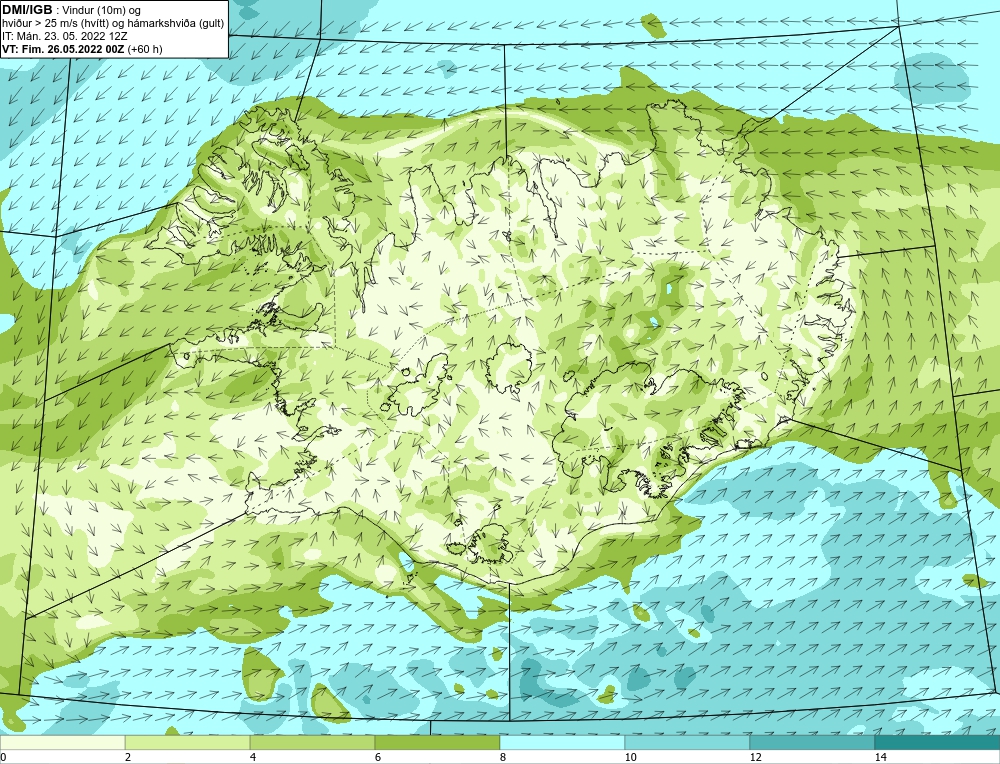Click the 10–12 m/s cyan swatch
This screenshot has height=764, width=1000.
[x=688, y=742]
